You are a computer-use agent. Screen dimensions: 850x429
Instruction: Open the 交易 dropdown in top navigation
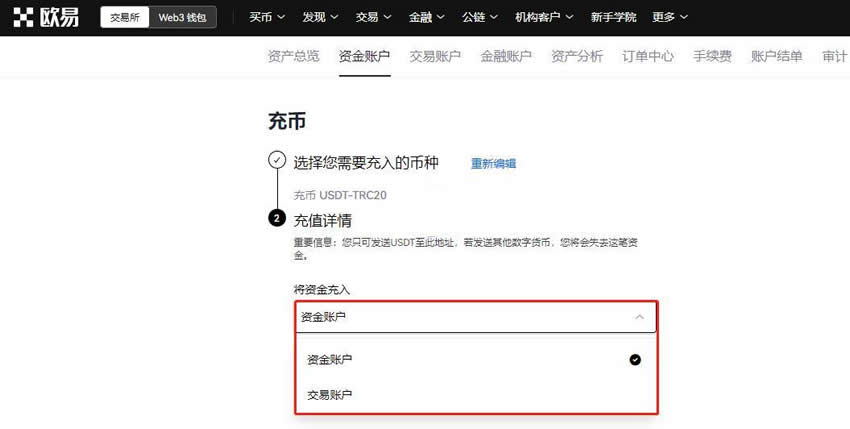[x=374, y=17]
